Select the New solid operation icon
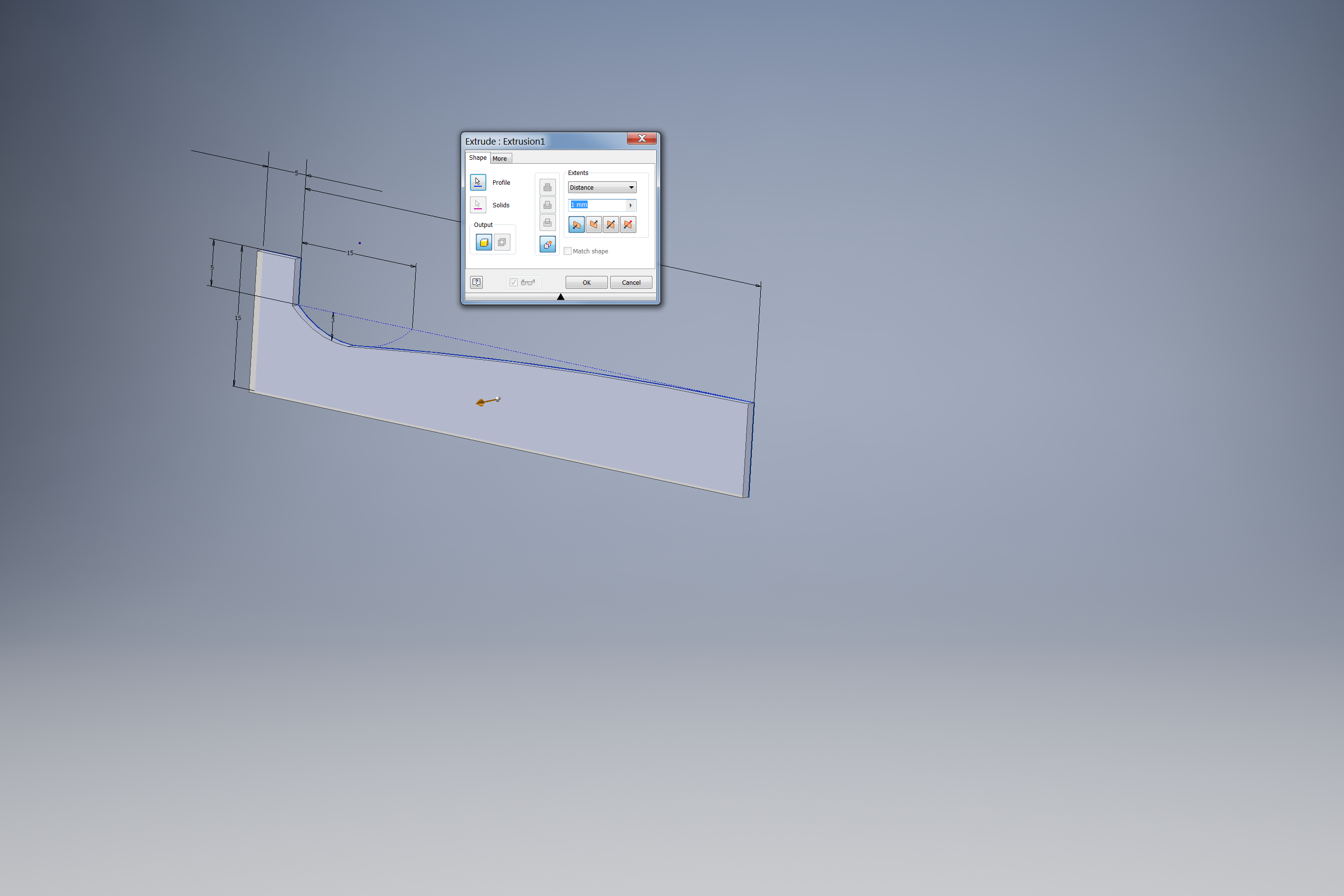This screenshot has width=1344, height=896. tap(548, 245)
